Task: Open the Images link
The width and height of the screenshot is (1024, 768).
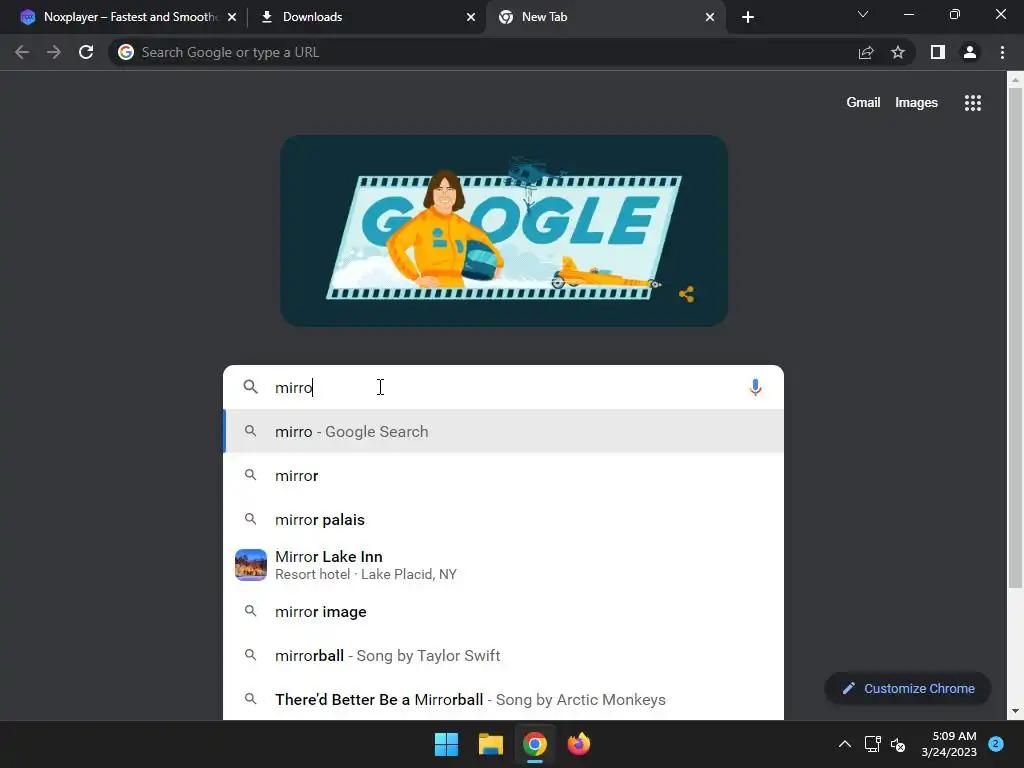Action: (x=916, y=103)
